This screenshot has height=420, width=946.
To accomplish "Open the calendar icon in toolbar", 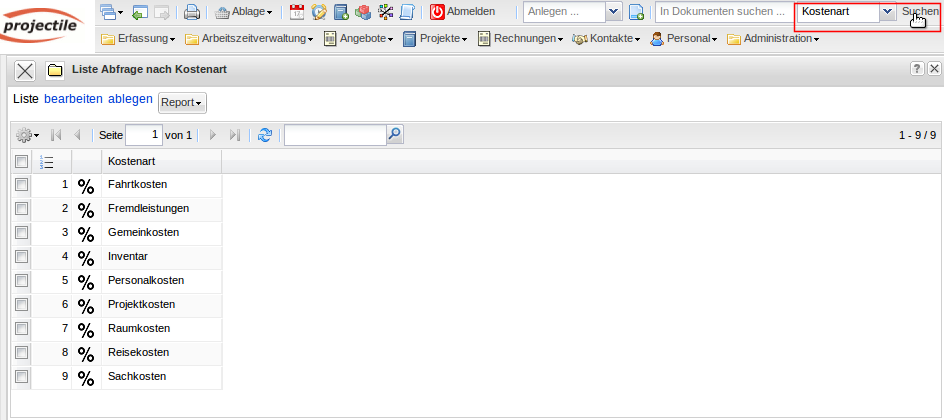I will [297, 11].
